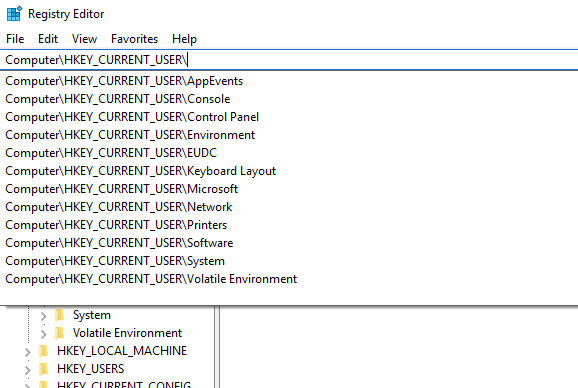
Task: Expand the HKEY_USERS hive
Action: click(x=28, y=370)
